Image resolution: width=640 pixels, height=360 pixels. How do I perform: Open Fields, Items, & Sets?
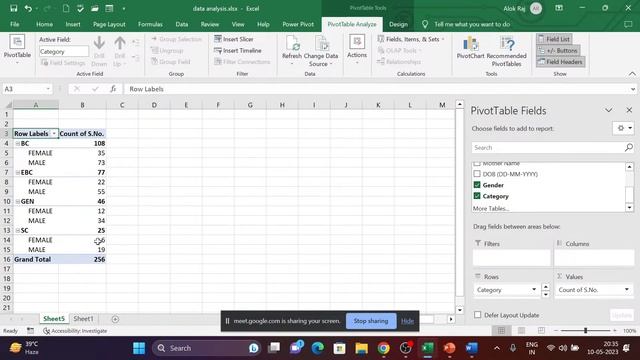coord(411,39)
